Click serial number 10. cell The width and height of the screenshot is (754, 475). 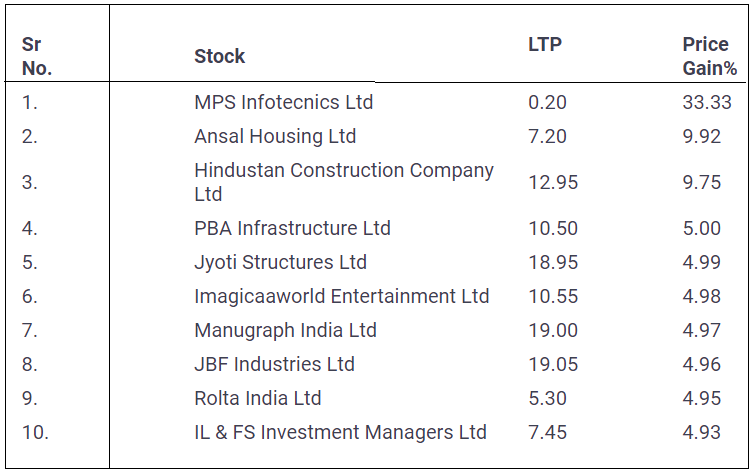[35, 432]
